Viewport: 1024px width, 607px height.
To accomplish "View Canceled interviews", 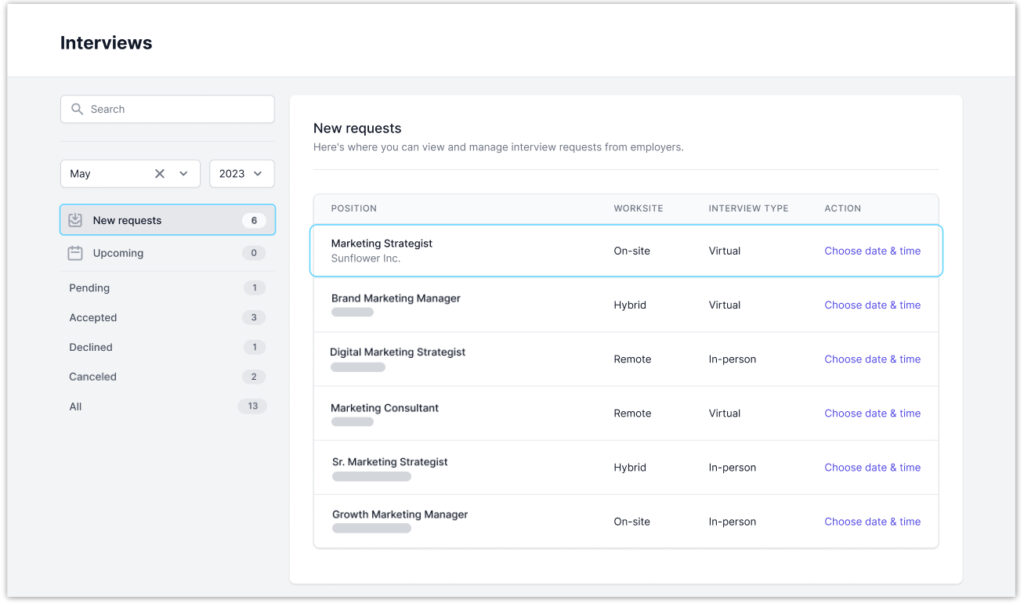I will click(x=93, y=377).
